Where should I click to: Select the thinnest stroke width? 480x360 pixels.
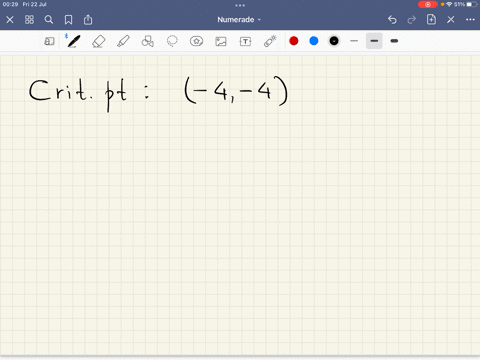[x=354, y=41]
